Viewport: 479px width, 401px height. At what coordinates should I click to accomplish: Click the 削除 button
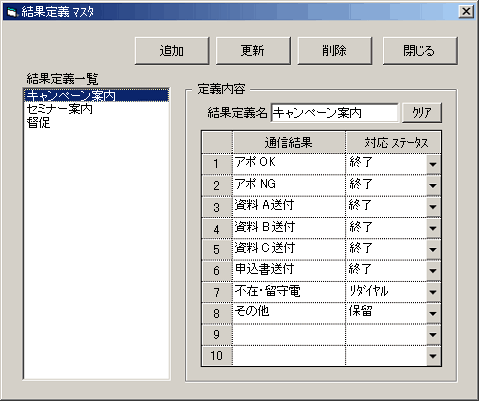pos(335,51)
